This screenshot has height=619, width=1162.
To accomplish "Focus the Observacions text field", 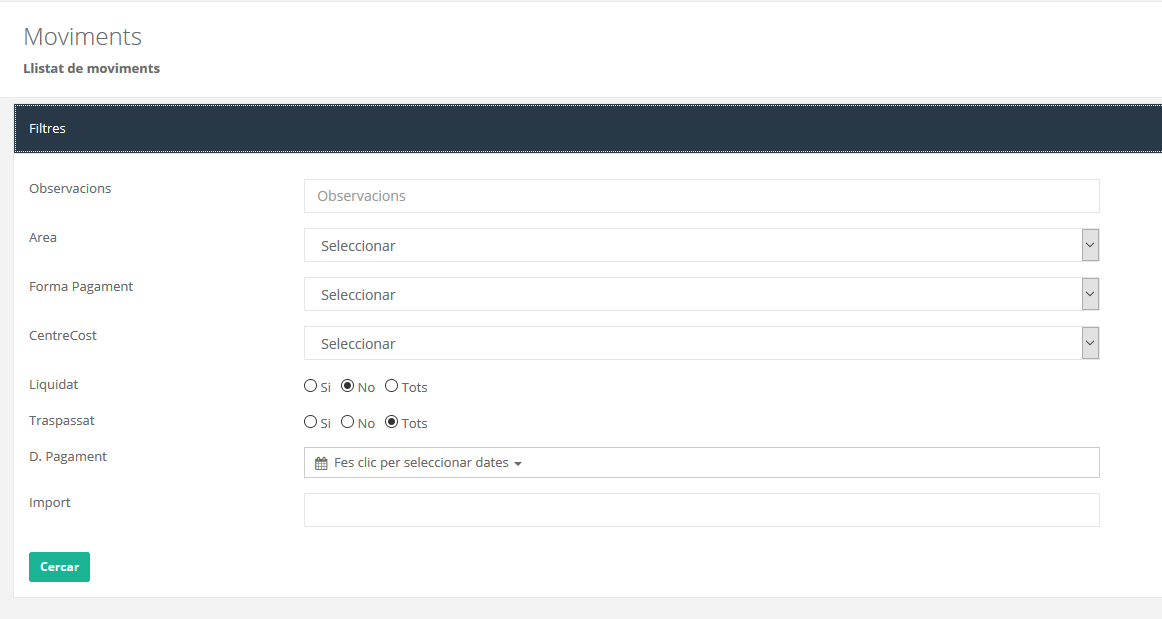I will tap(701, 196).
